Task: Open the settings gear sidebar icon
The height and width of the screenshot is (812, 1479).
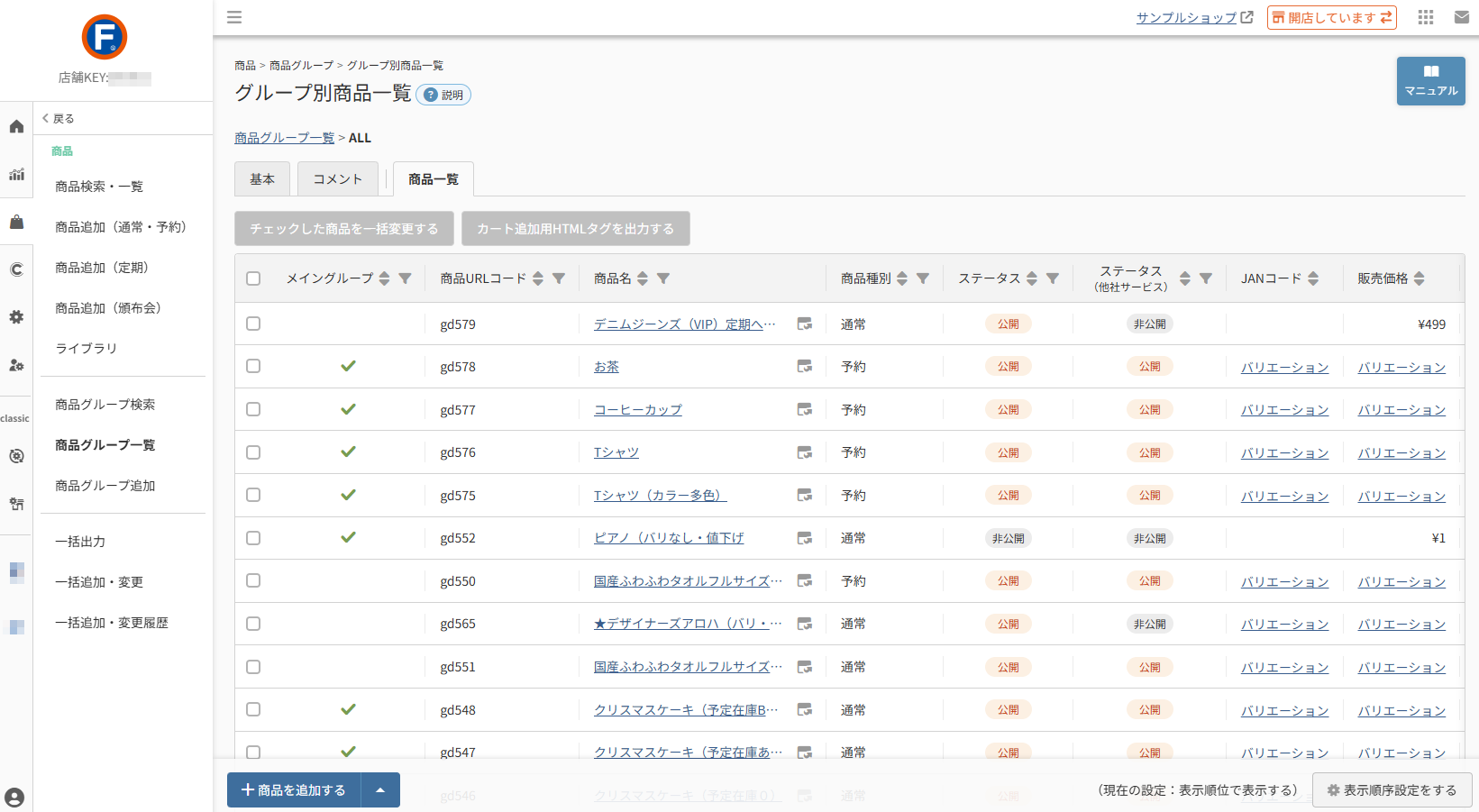Action: click(16, 317)
